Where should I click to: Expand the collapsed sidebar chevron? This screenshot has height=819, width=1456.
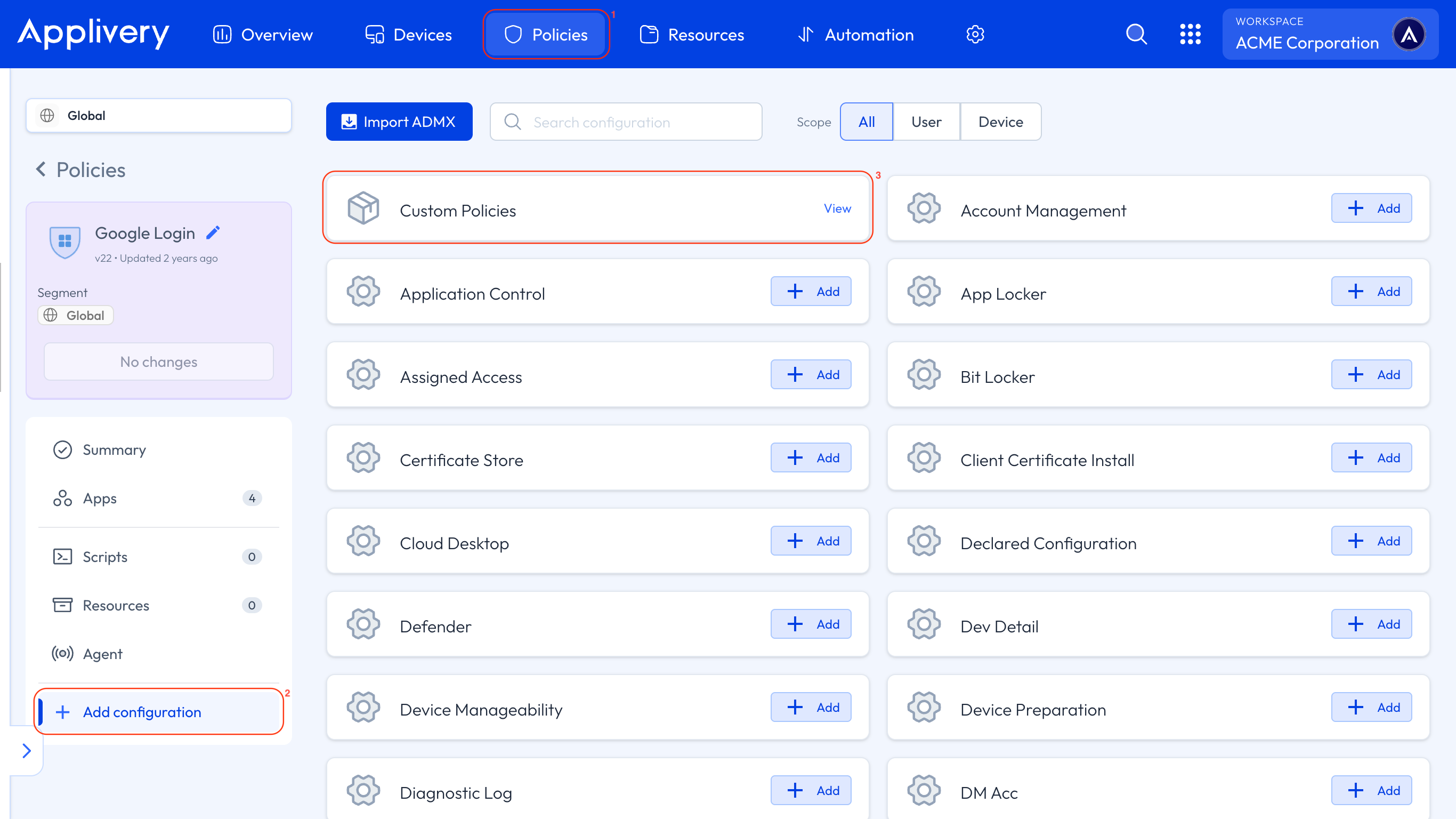click(x=27, y=751)
